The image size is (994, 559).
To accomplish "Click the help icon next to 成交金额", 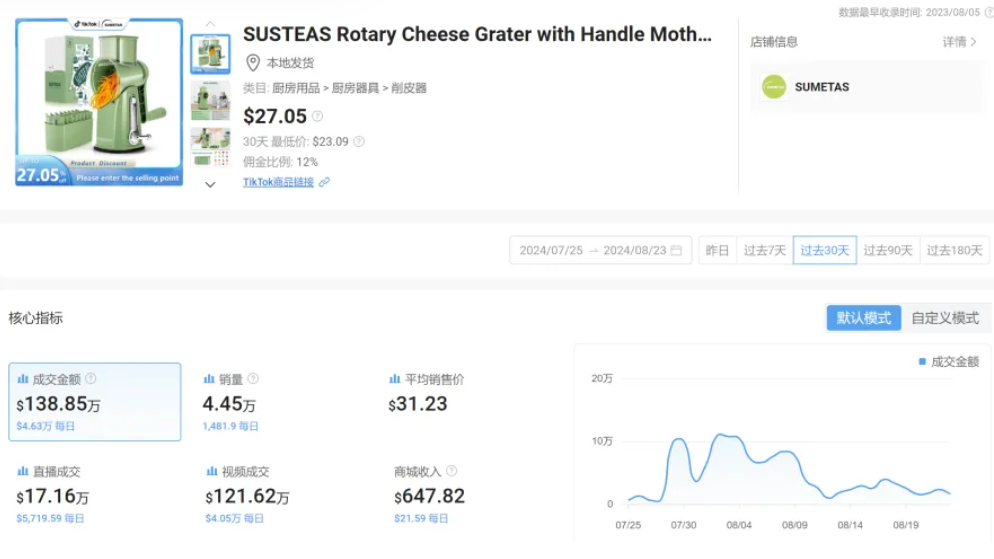I will 91,379.
